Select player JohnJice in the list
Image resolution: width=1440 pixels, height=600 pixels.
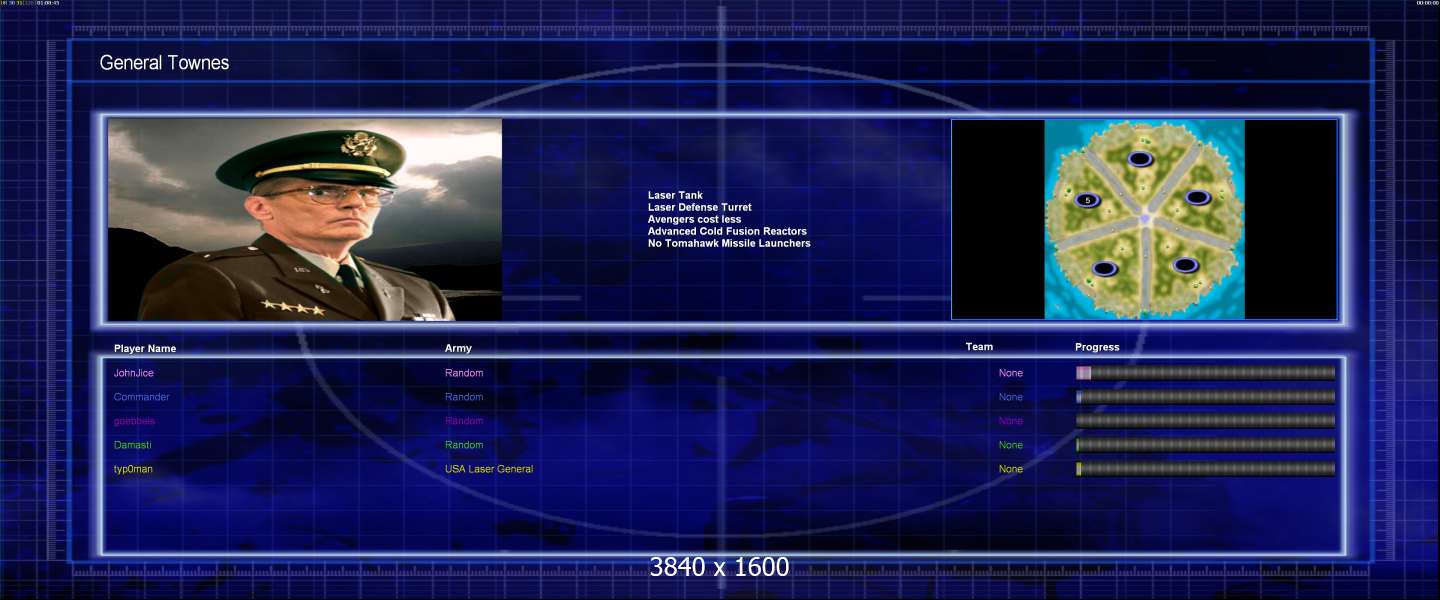click(134, 373)
